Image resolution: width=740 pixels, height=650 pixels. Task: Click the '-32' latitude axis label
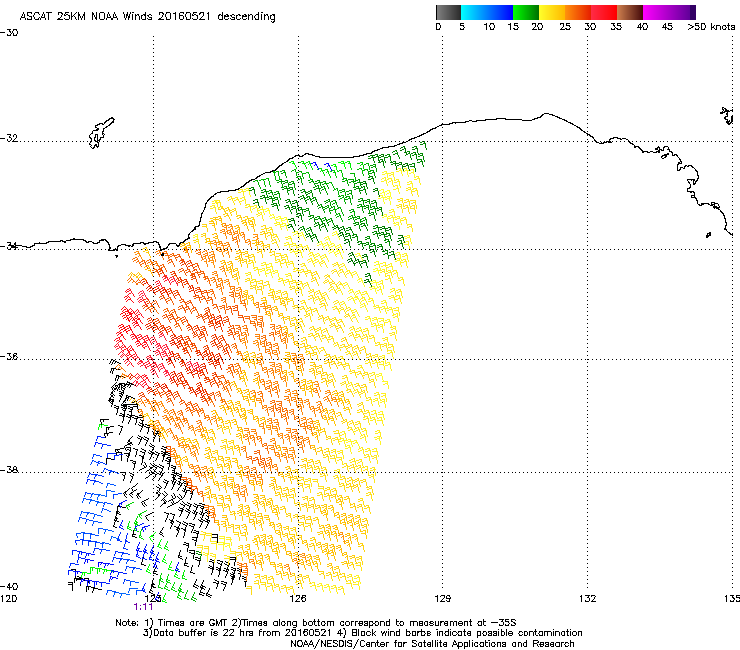coord(9,138)
